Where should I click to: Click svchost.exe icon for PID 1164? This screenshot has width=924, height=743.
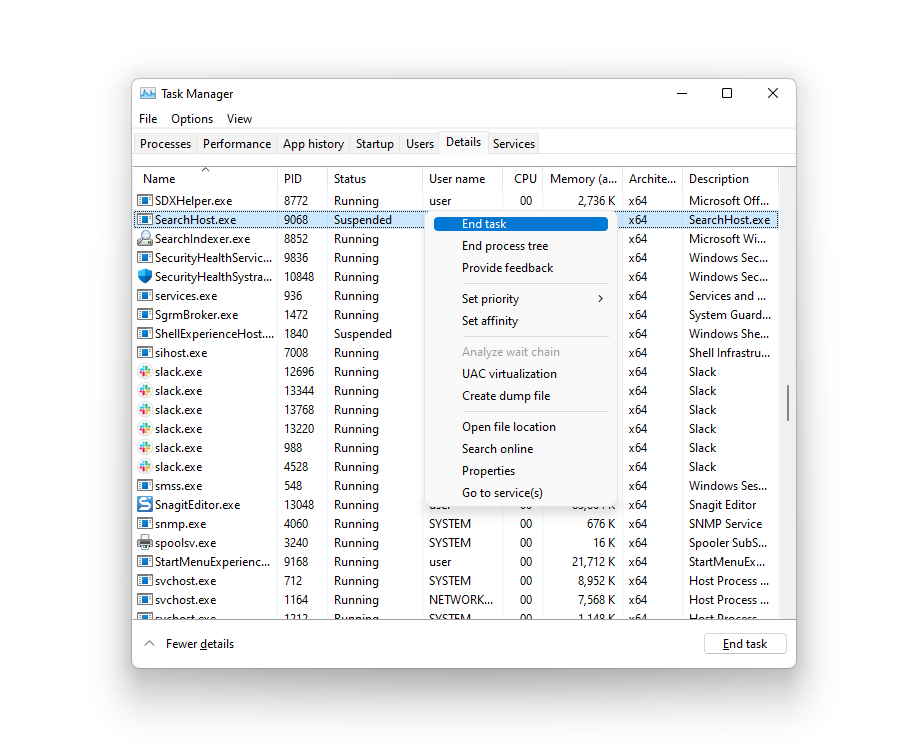coord(144,600)
